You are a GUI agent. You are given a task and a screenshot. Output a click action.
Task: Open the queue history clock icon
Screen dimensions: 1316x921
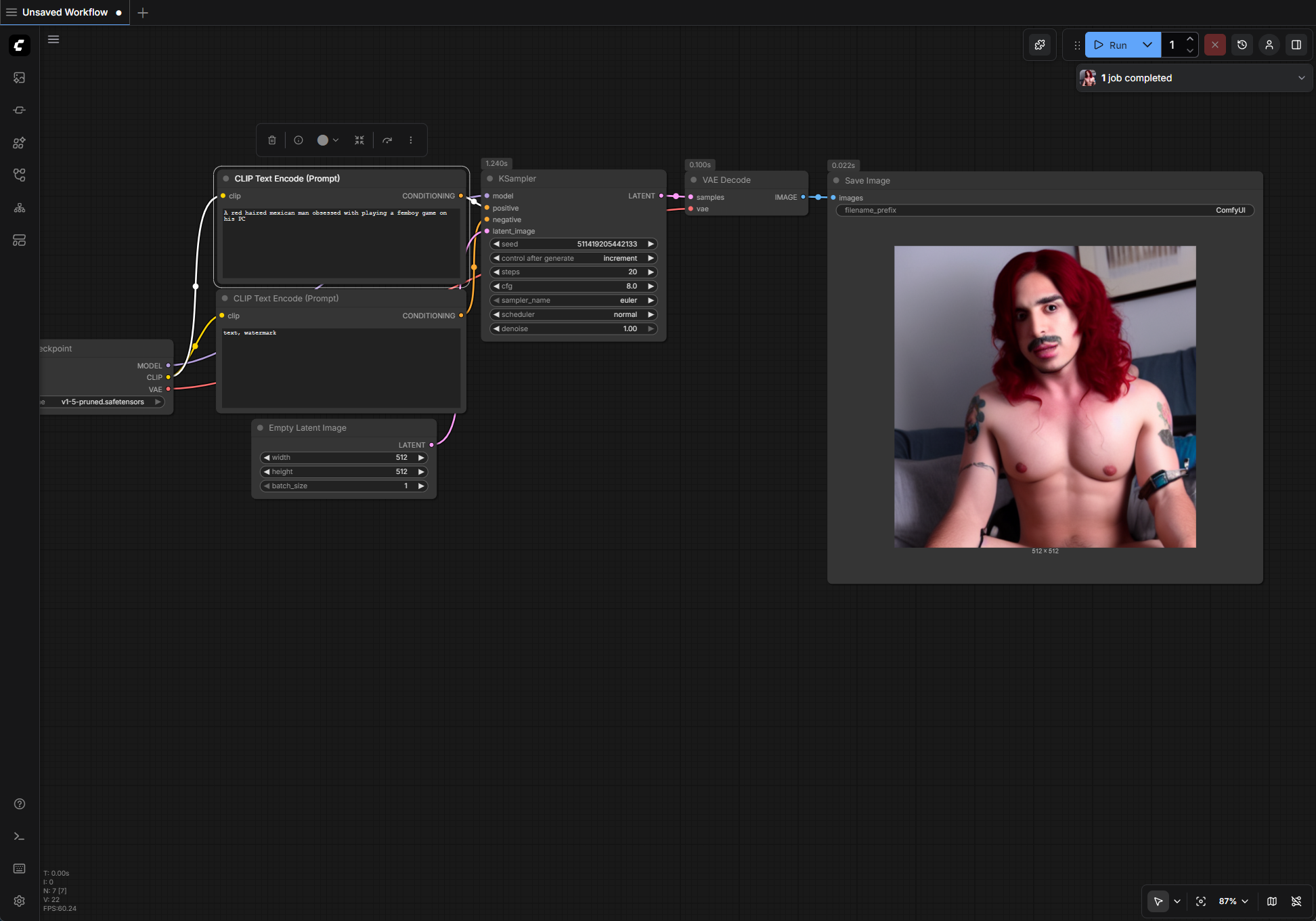click(1242, 45)
